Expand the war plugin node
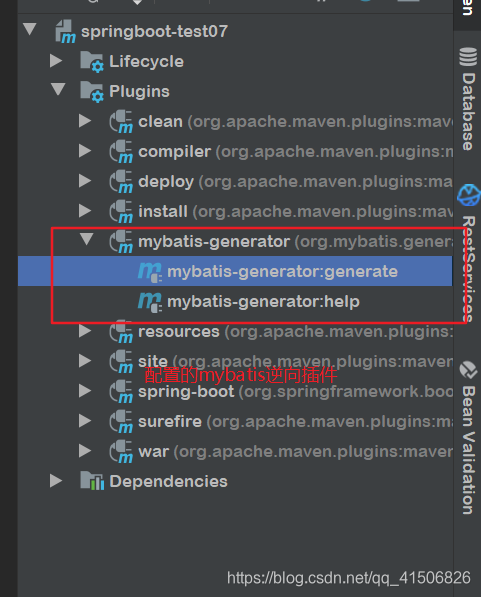Viewport: 481px width, 597px height. (85, 451)
